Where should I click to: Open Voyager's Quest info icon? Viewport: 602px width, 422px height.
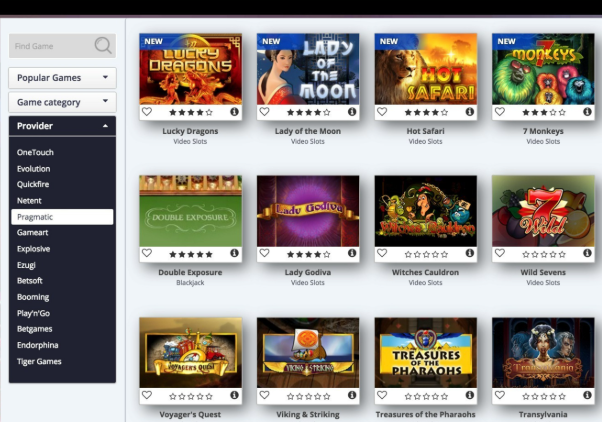coord(235,395)
